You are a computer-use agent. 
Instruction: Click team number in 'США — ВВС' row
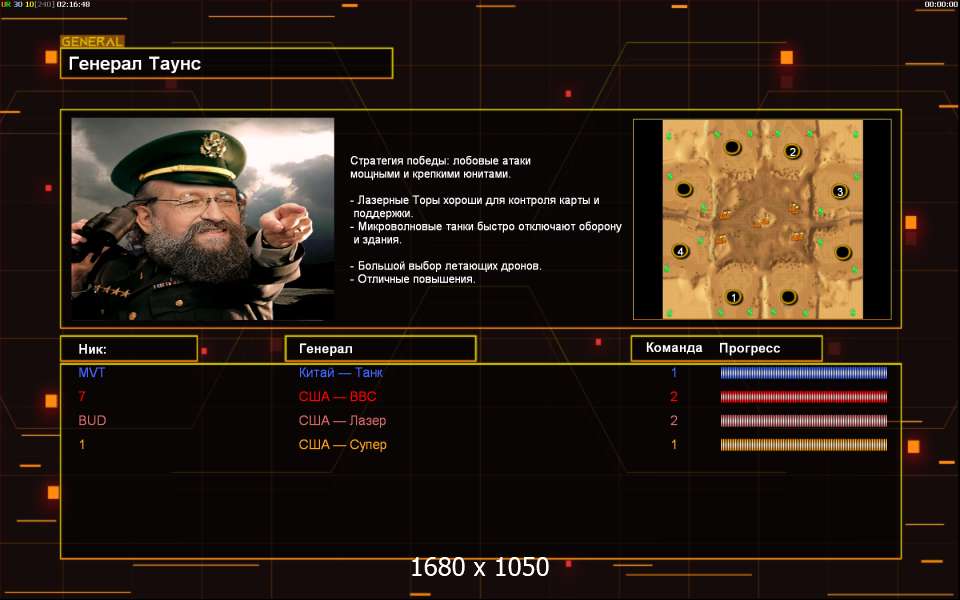(674, 396)
